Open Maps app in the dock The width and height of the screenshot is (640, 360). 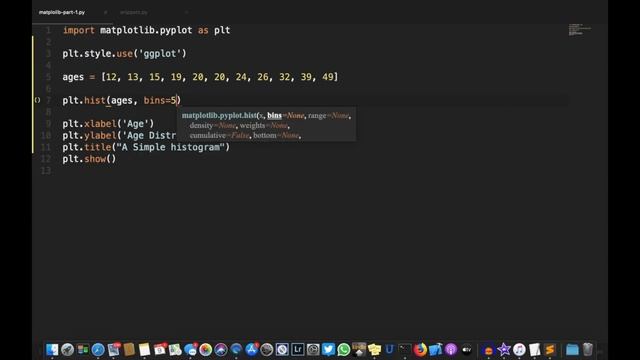[x=176, y=350]
